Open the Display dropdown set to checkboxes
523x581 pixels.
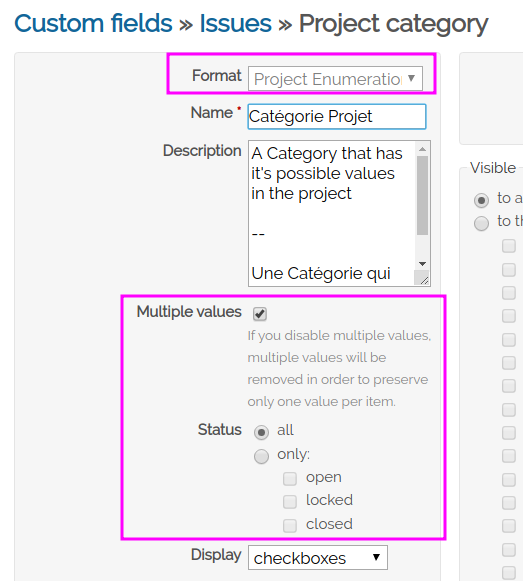pos(318,557)
